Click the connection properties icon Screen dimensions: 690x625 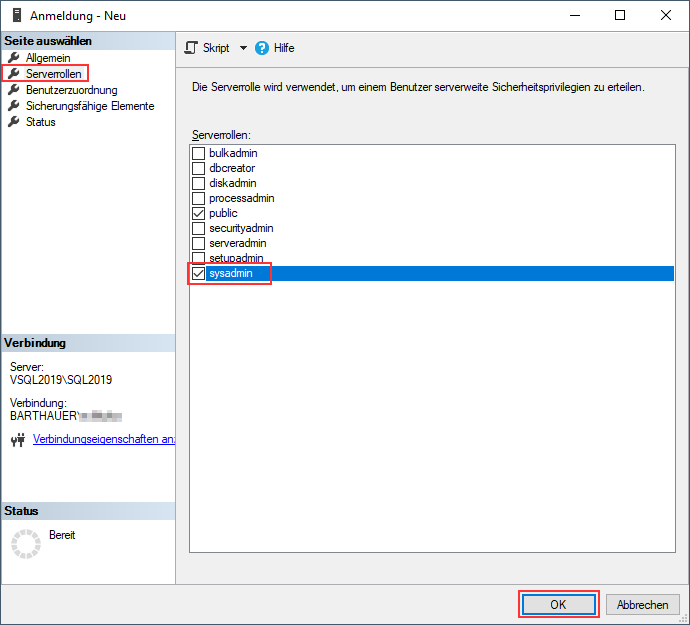tap(17, 439)
